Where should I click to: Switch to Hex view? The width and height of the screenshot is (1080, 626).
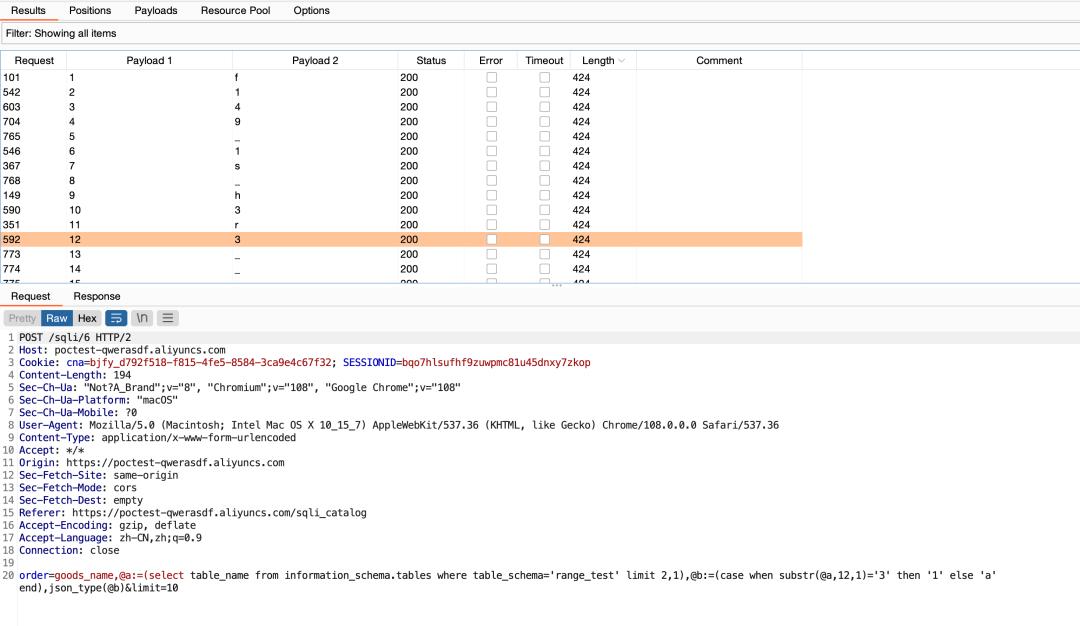click(x=87, y=318)
